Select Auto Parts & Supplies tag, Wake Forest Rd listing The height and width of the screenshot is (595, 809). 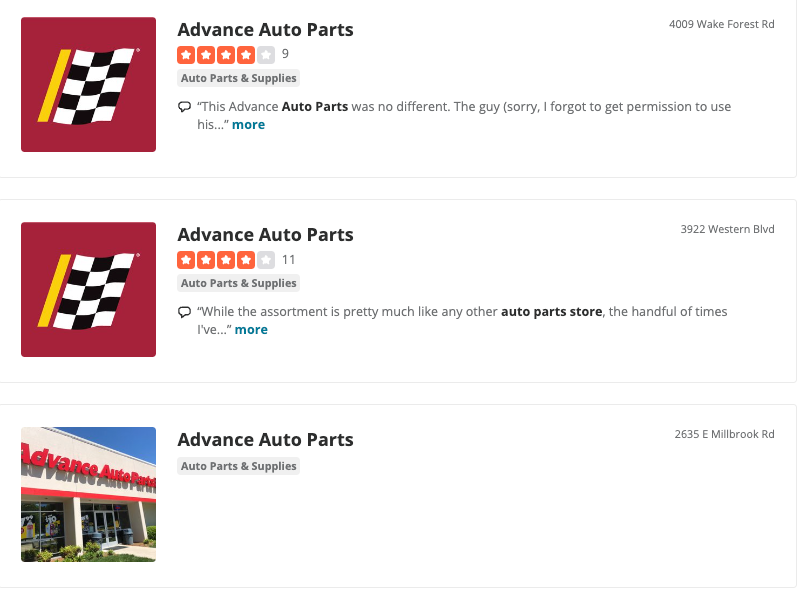239,78
